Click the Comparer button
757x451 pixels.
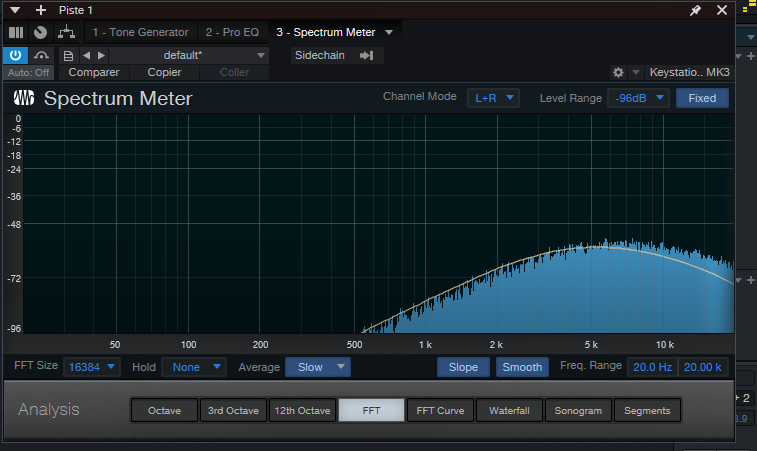(x=94, y=72)
